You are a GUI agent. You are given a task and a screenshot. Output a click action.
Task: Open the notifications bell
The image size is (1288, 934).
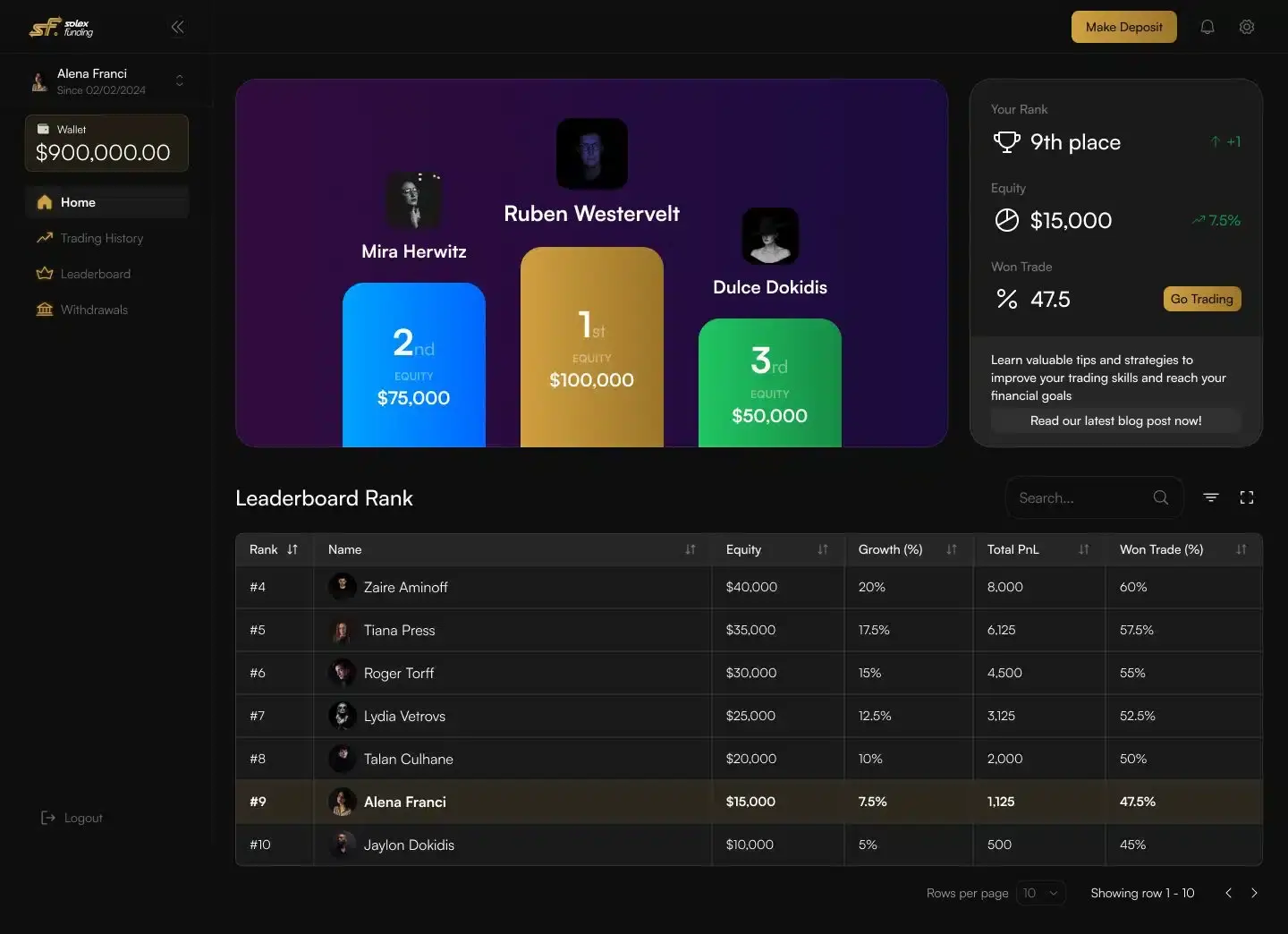(x=1207, y=27)
